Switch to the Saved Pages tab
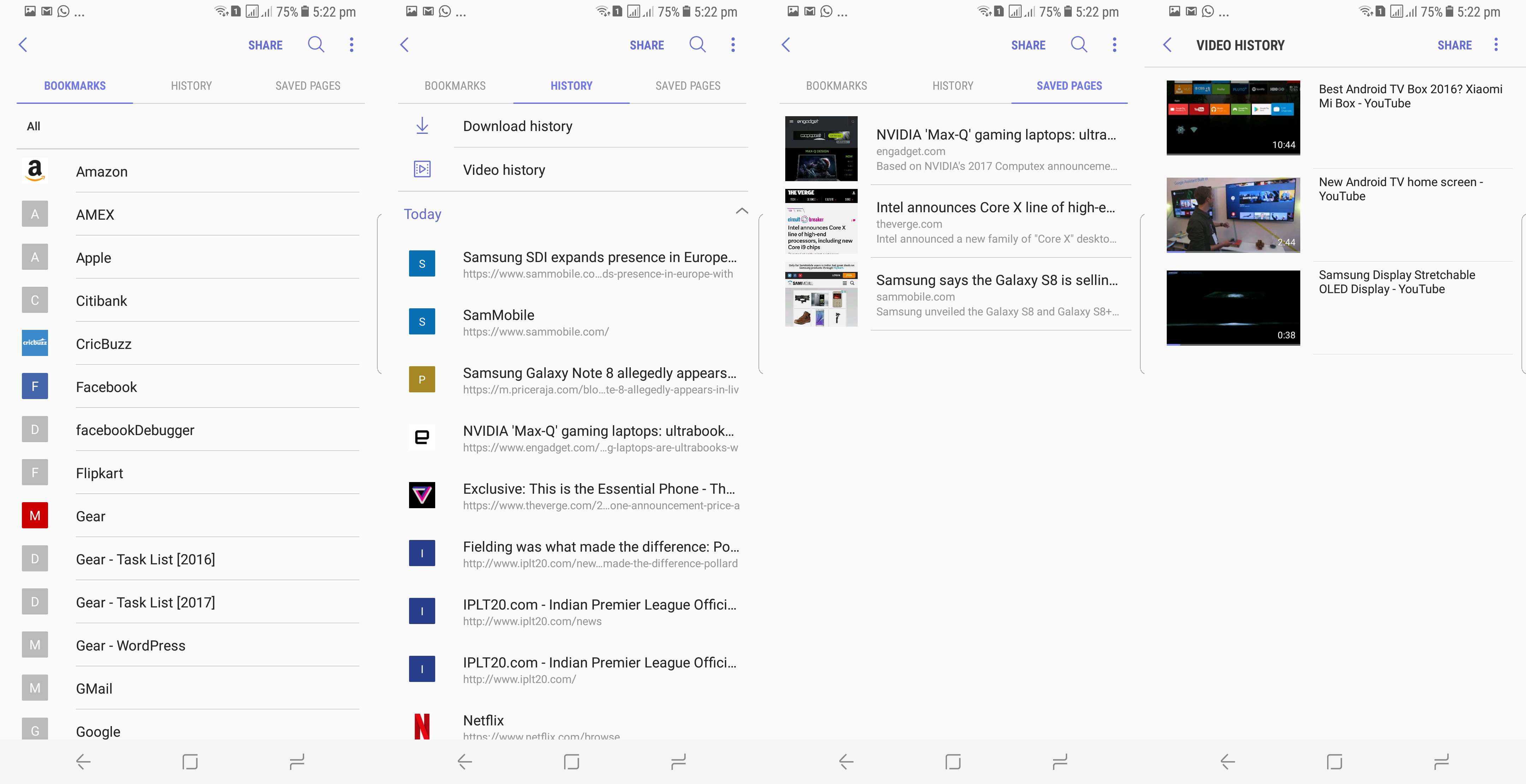Screen dimensions: 1526x784 [x=1069, y=85]
